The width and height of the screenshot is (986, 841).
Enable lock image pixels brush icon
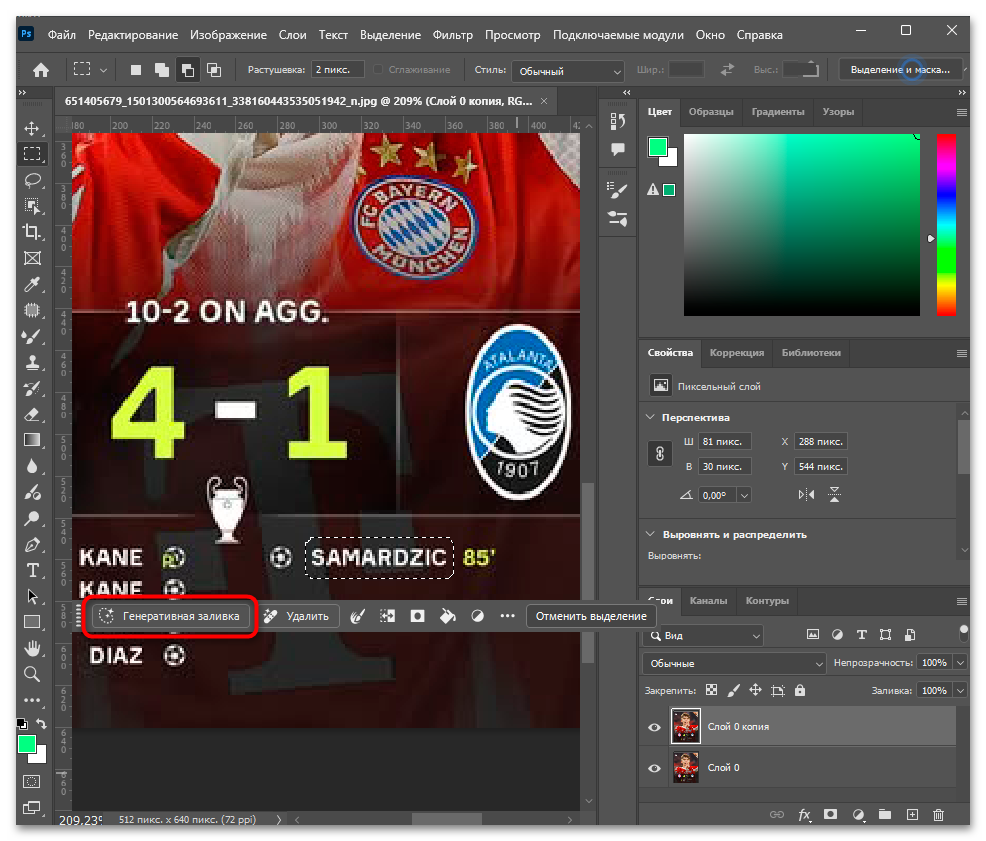(x=733, y=690)
